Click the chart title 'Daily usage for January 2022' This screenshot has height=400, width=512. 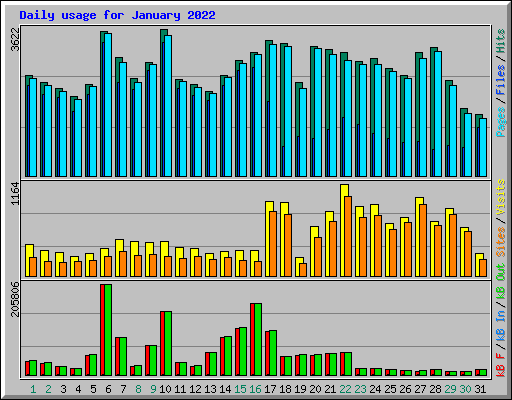pos(117,15)
